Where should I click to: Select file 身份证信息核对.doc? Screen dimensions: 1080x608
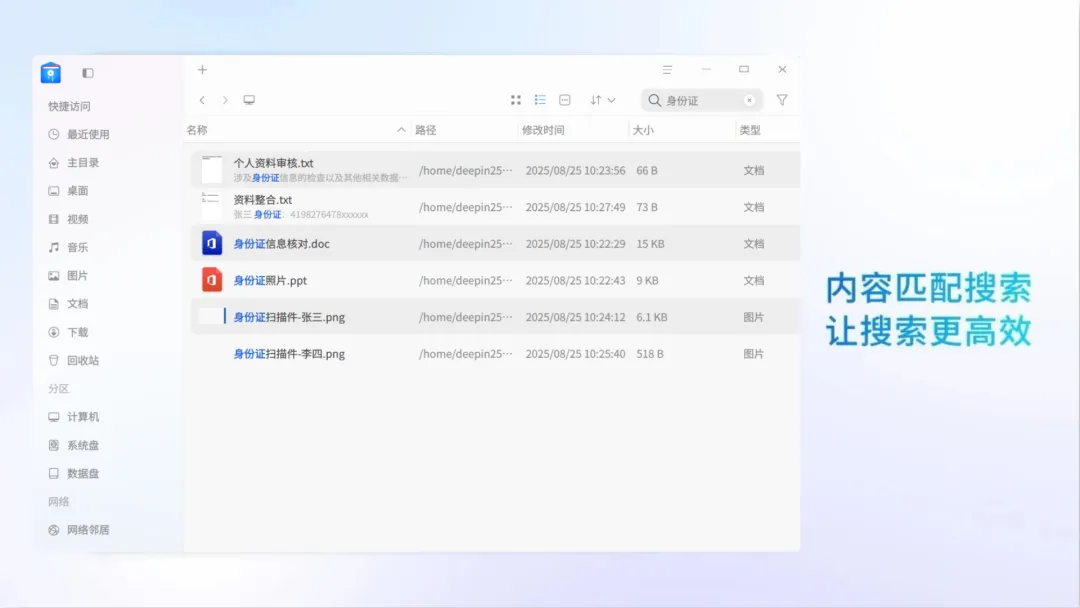[495, 244]
